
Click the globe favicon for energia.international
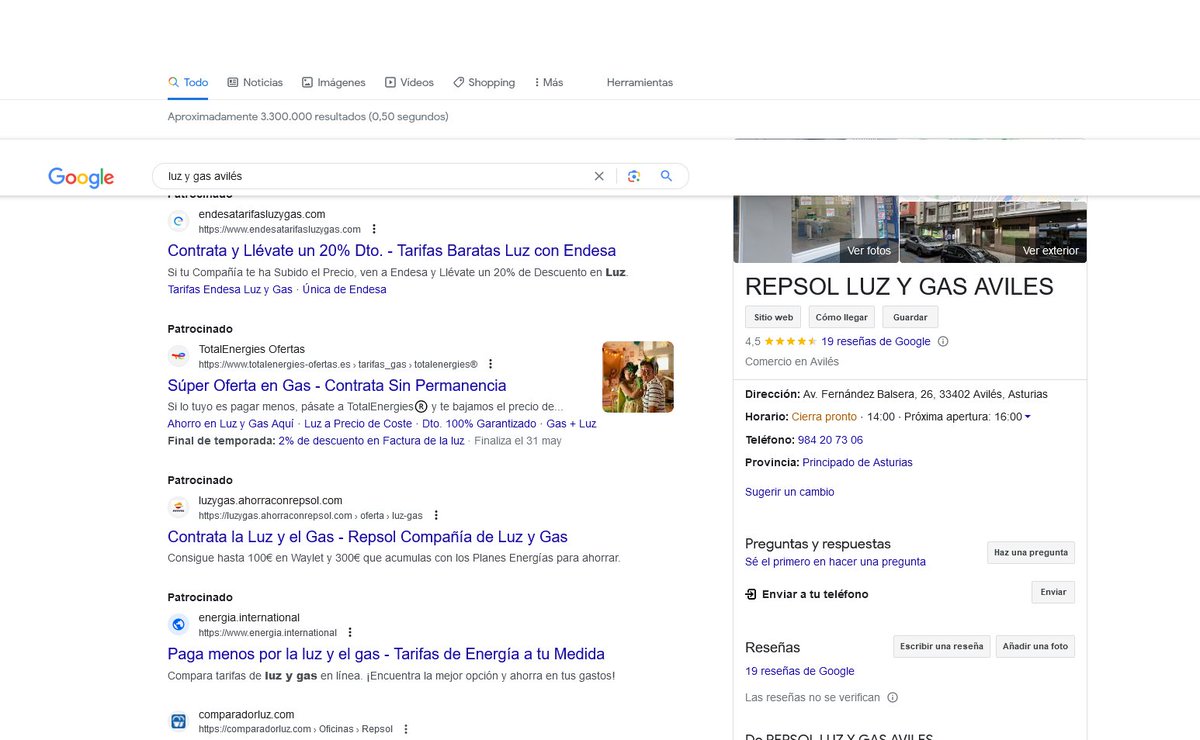click(x=178, y=624)
